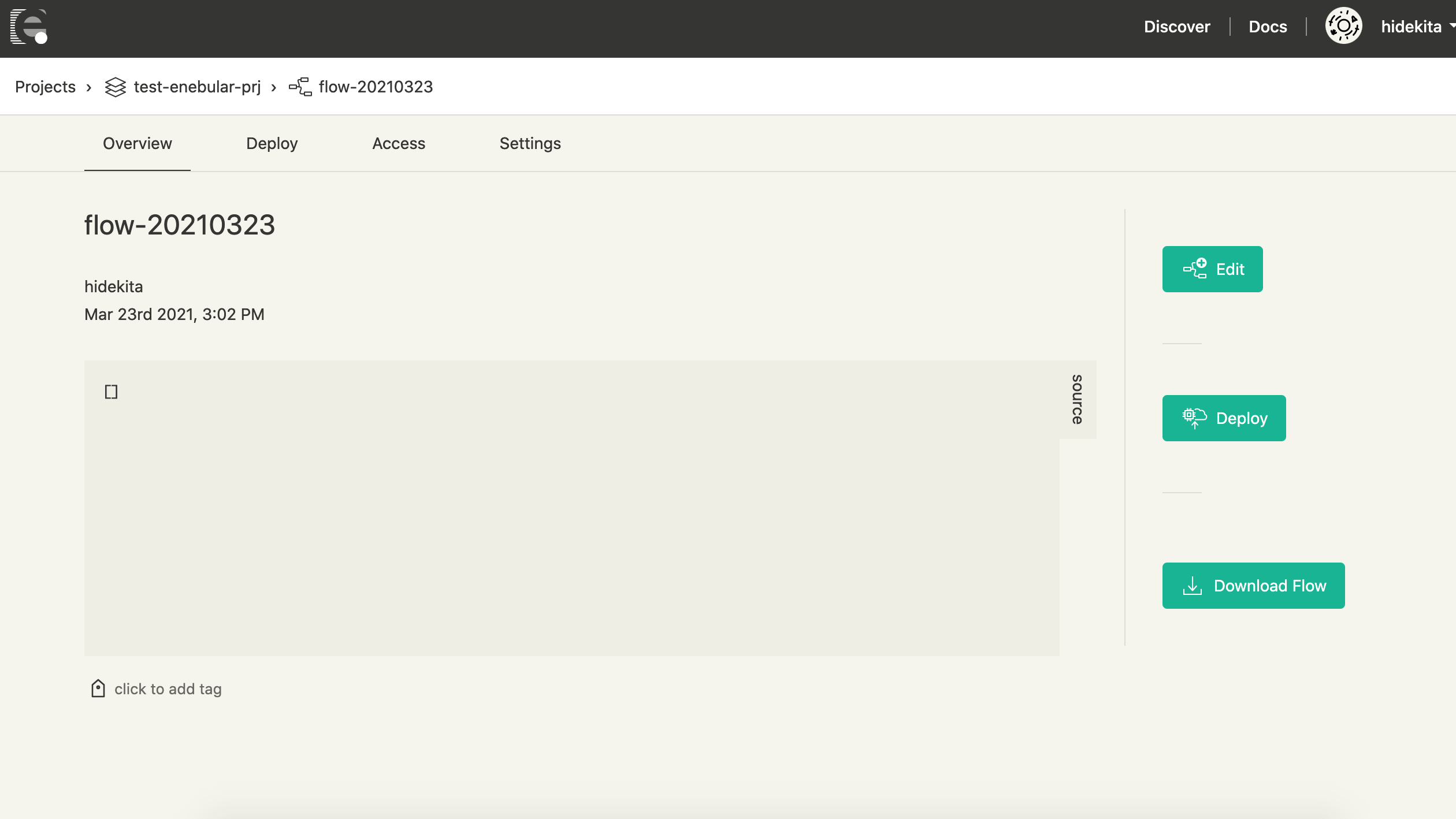Open the Access tab
Screen dimensions: 1456x819
click(398, 143)
